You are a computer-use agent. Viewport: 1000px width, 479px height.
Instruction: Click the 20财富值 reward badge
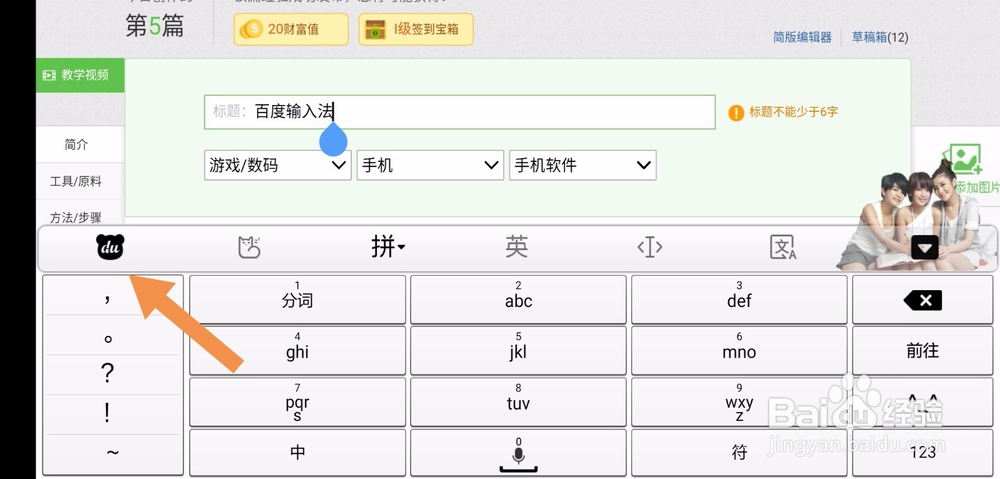(291, 29)
